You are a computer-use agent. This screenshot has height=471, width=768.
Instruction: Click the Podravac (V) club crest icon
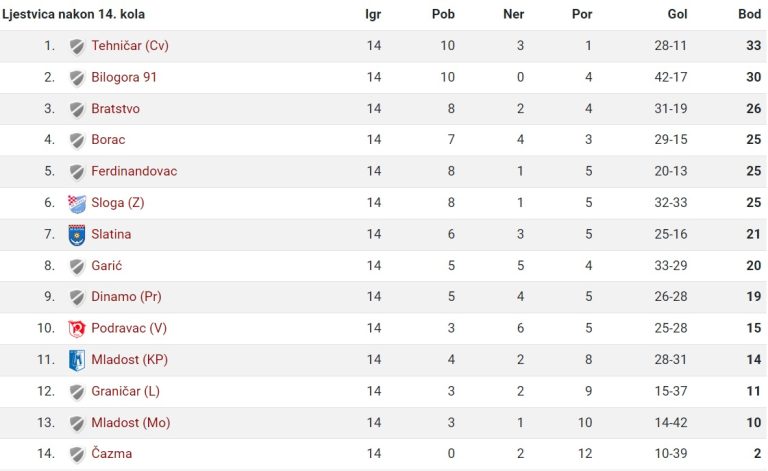click(x=77, y=329)
